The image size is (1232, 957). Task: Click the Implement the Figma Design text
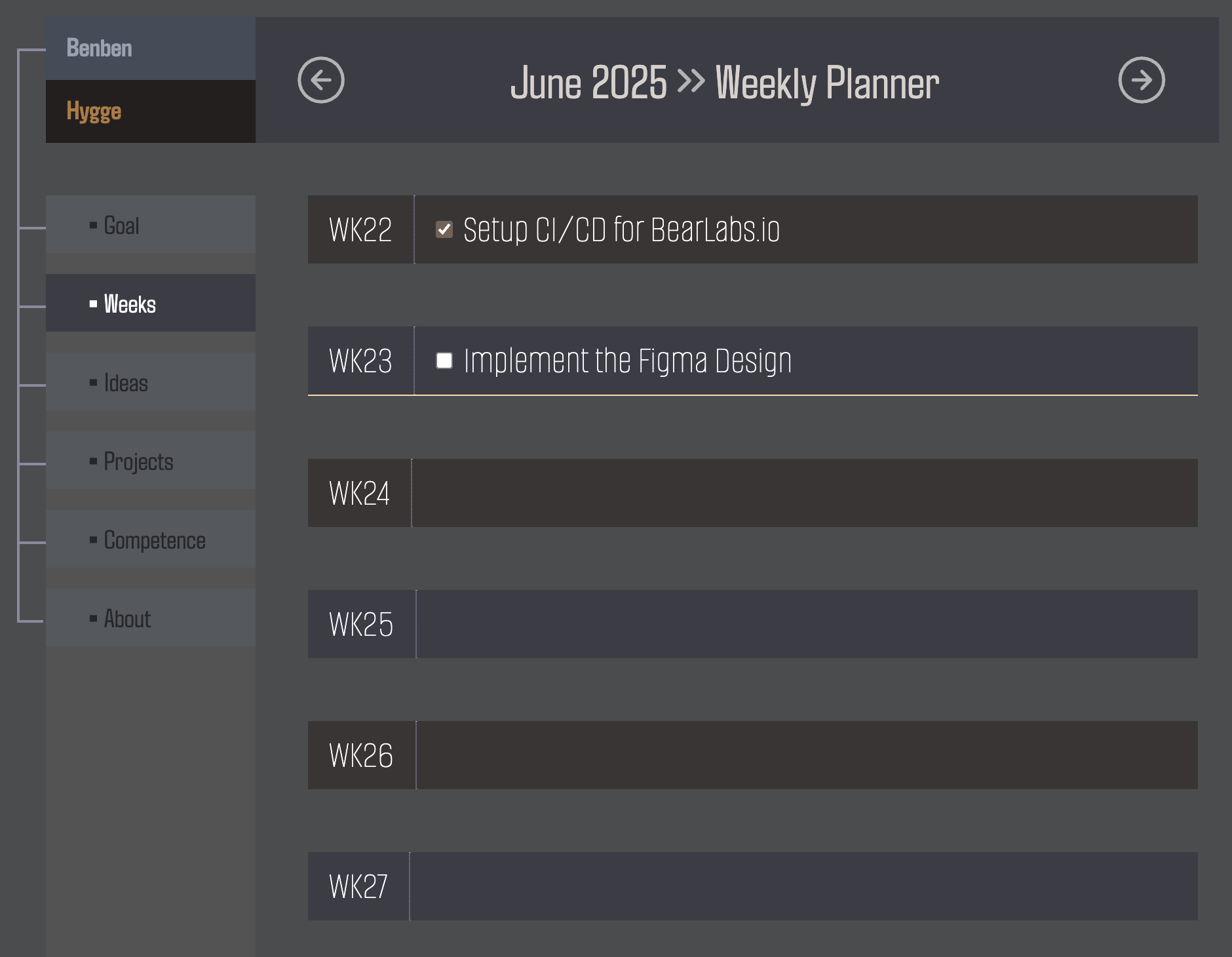[627, 361]
